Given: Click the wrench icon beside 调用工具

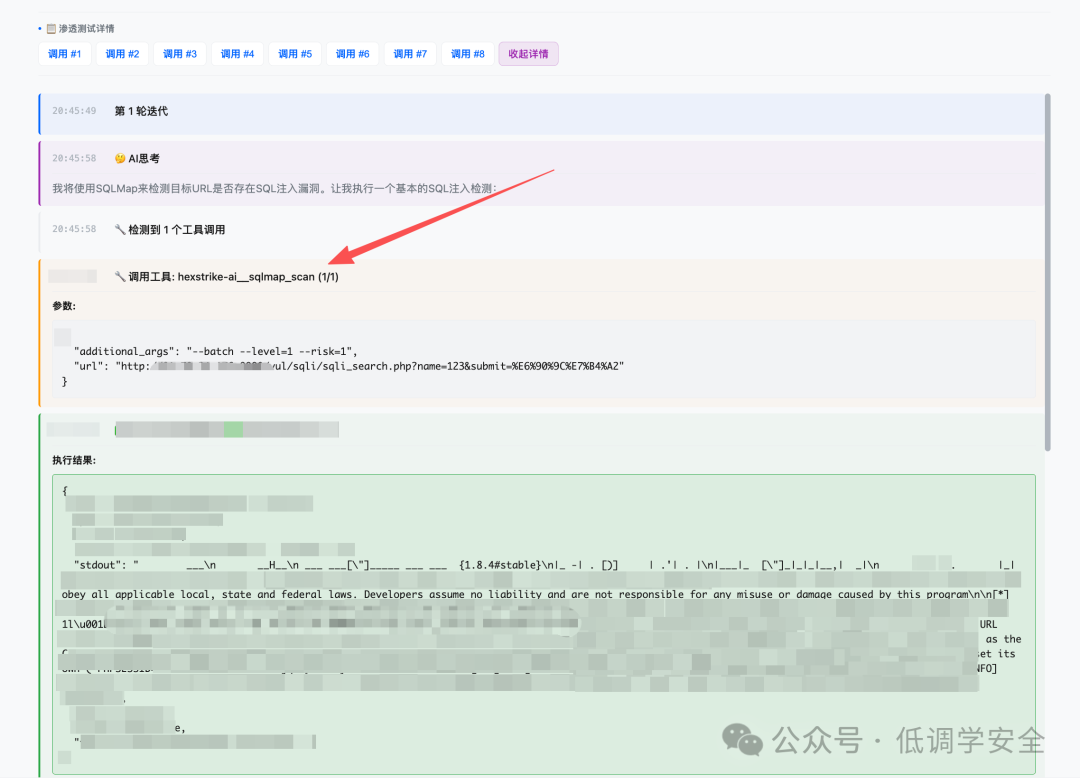Looking at the screenshot, I should 120,276.
